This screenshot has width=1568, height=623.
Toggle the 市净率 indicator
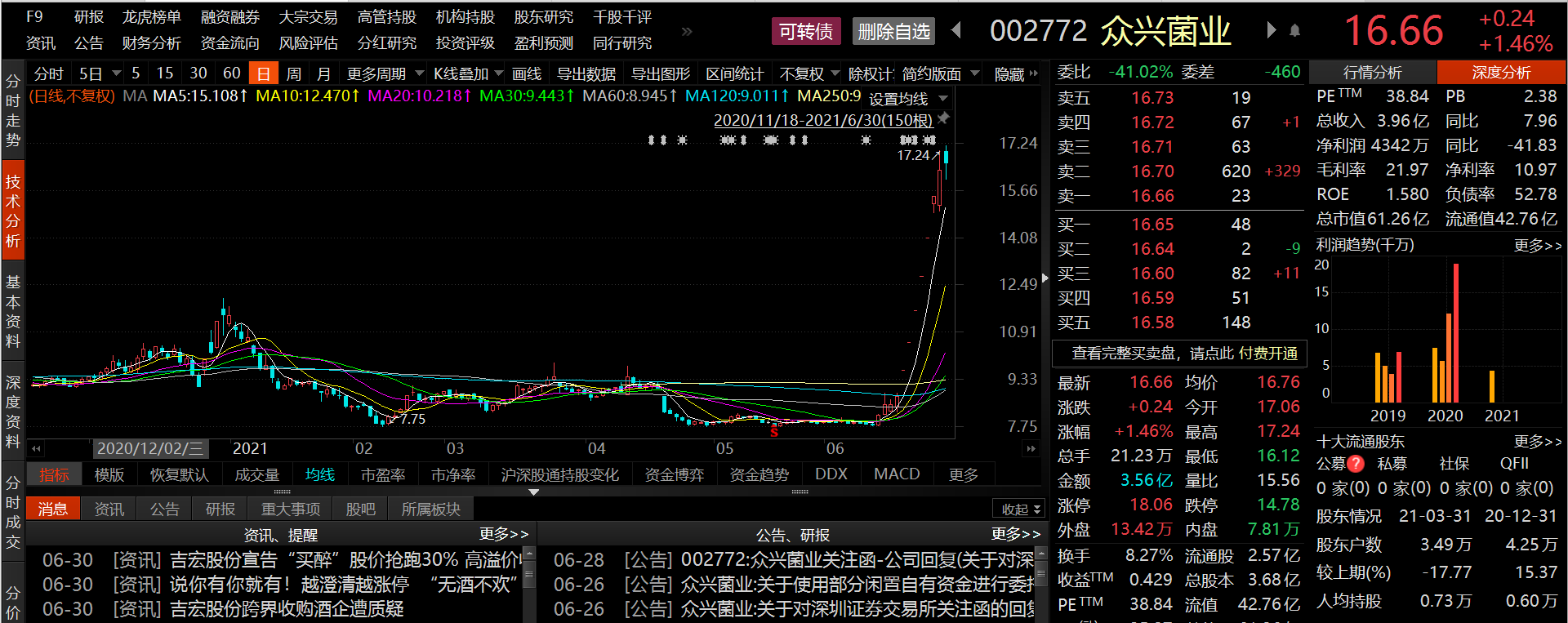click(453, 474)
